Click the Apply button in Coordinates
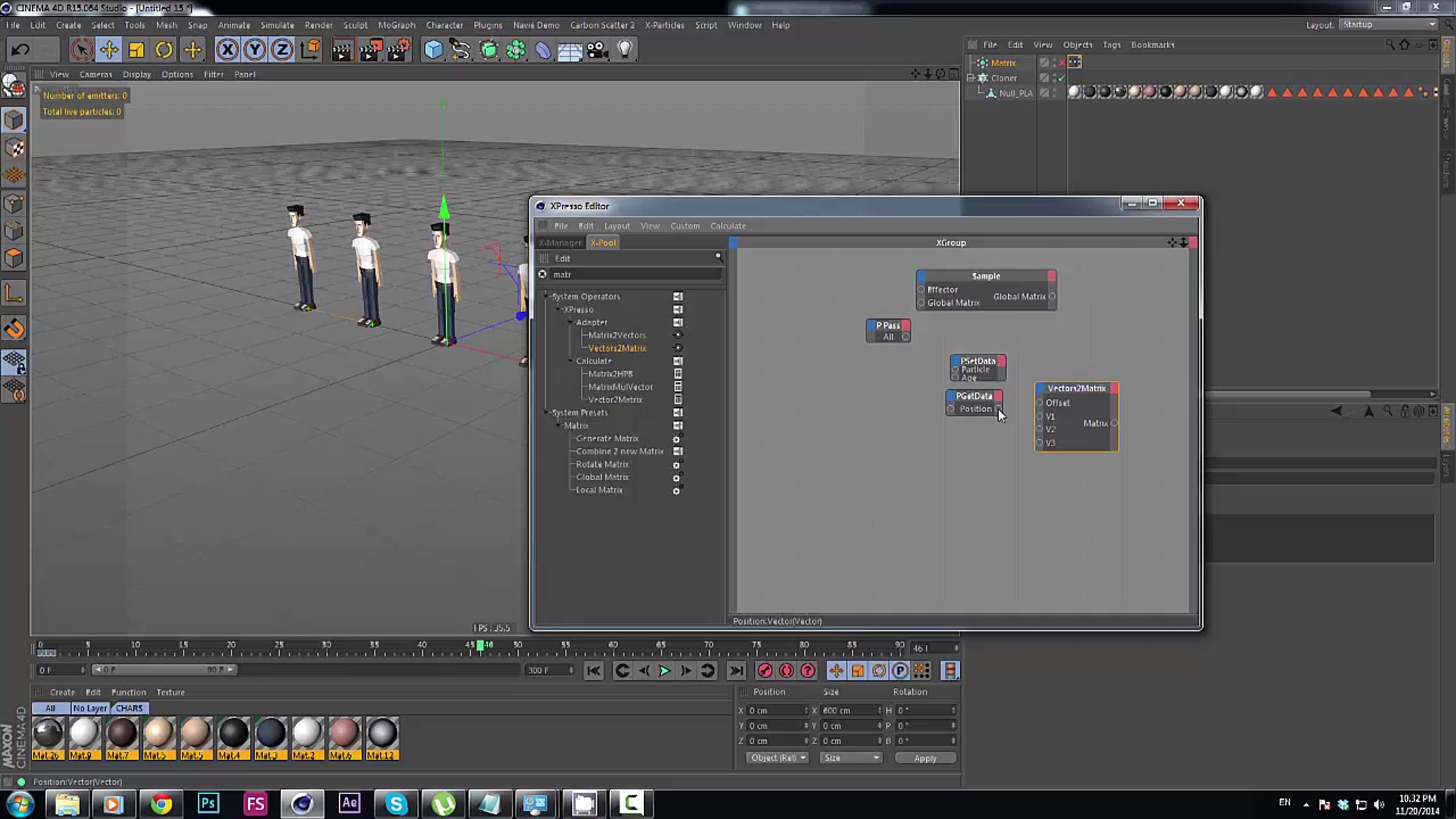 [925, 758]
